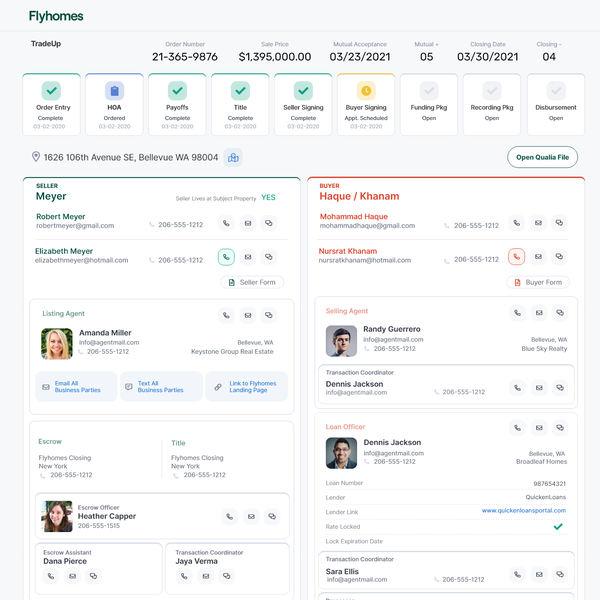Click Randy Guerrero's profile photo

[341, 341]
